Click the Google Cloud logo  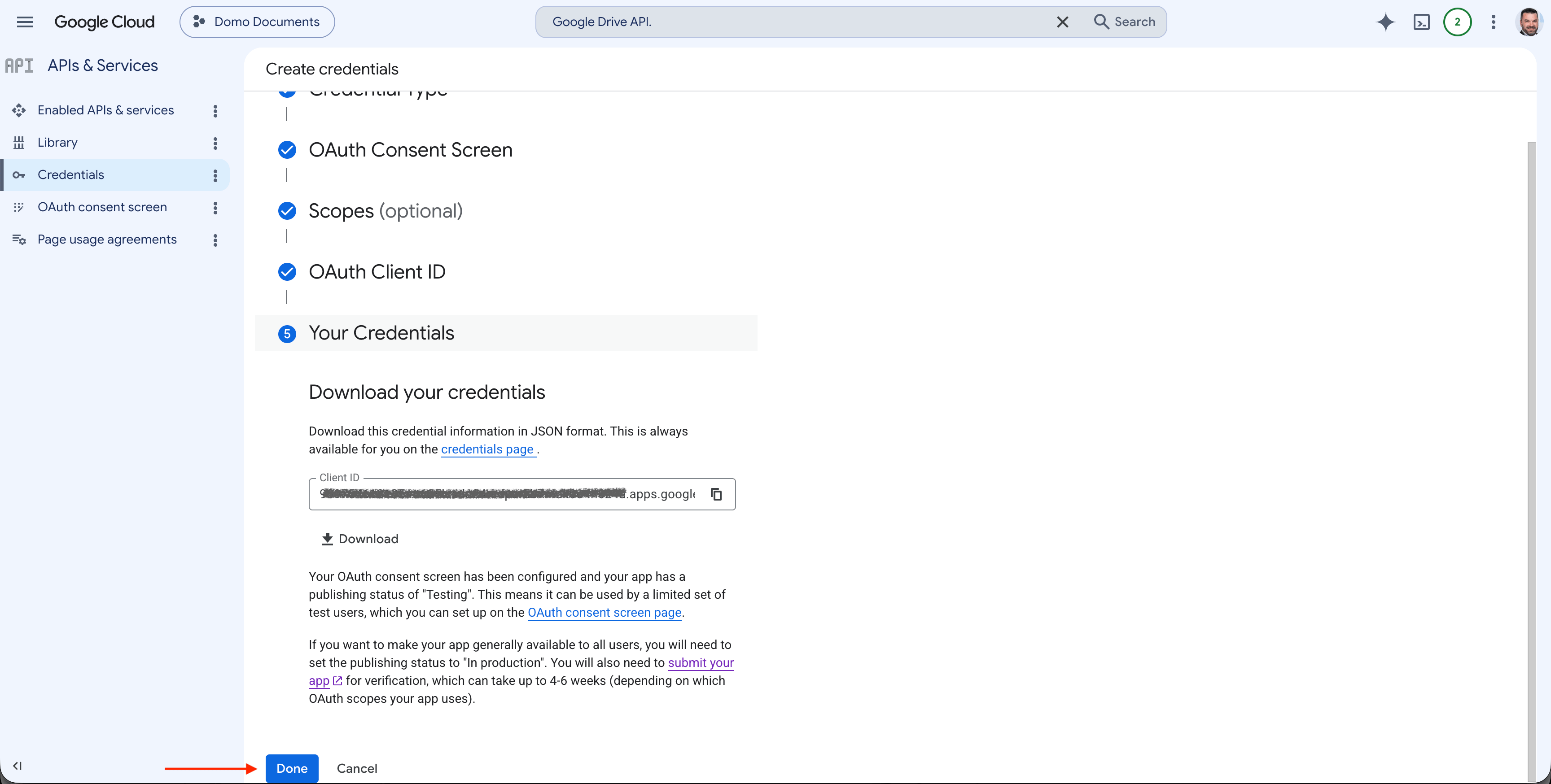(104, 22)
